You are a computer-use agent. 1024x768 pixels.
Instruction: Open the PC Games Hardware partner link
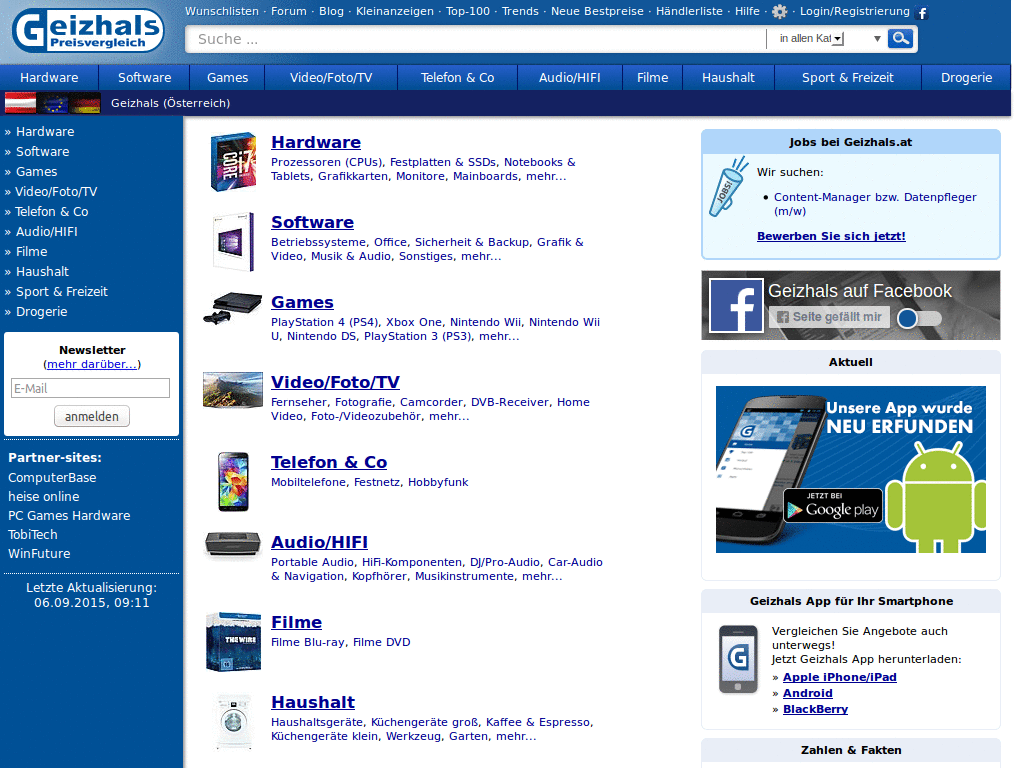pos(69,515)
